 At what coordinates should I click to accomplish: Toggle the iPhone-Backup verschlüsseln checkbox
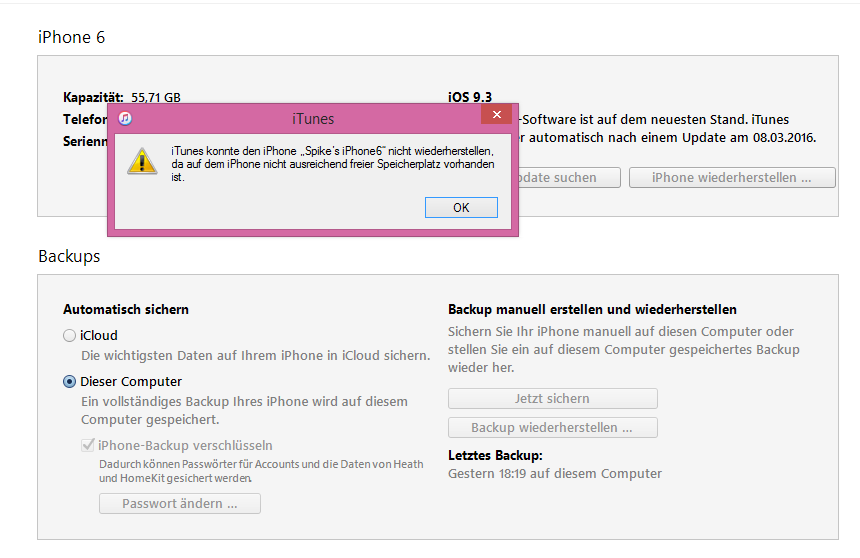[88, 445]
